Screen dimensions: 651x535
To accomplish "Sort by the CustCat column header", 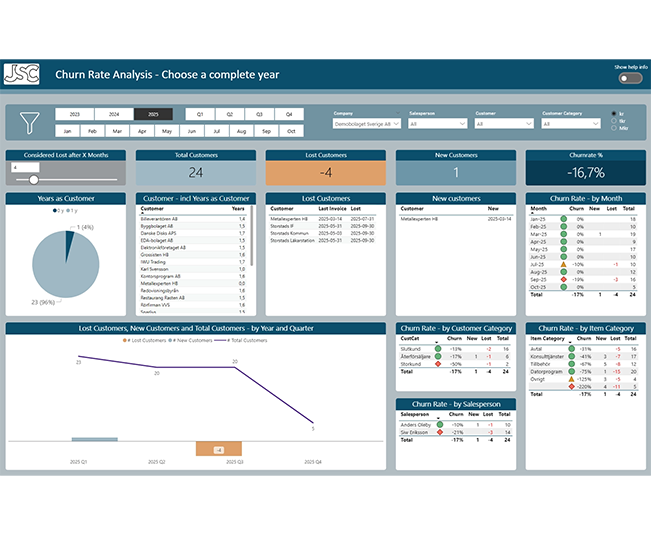I will 410,338.
